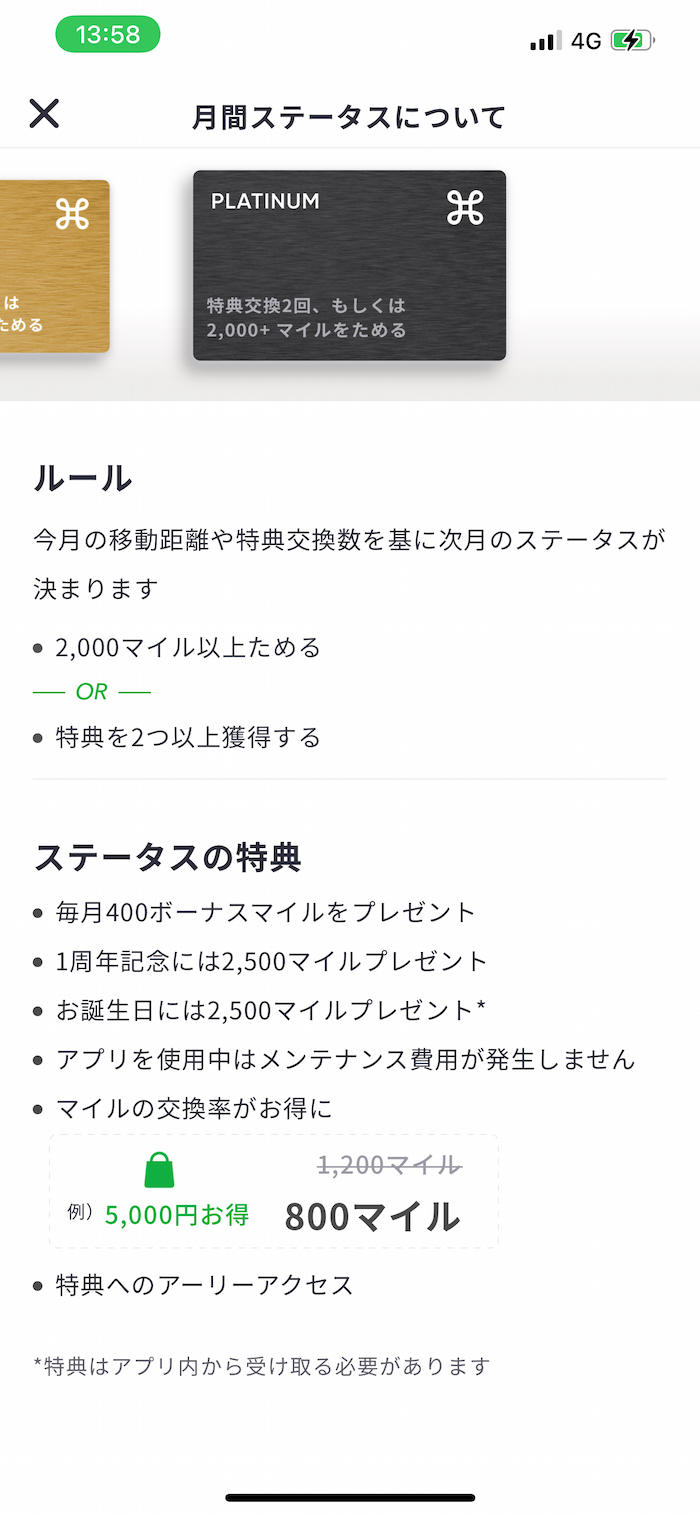Select the partially visible gold status card
700x1515 pixels.
coord(54,266)
